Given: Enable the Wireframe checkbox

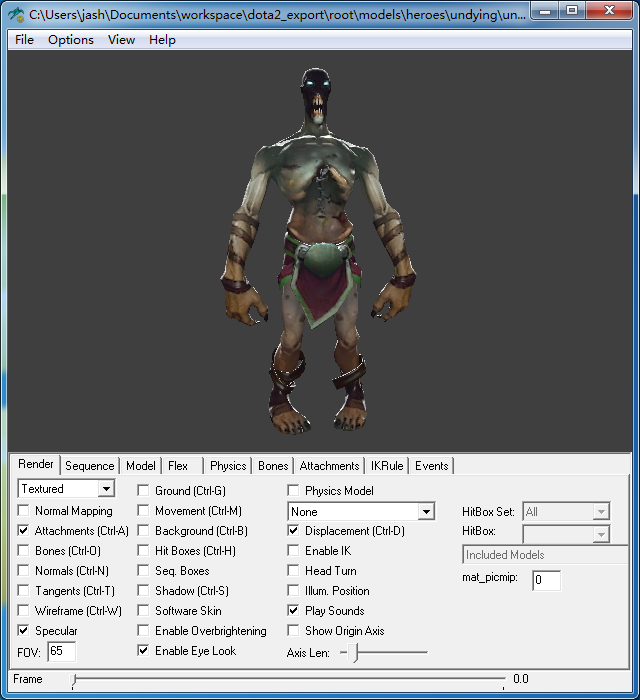Looking at the screenshot, I should [x=24, y=611].
